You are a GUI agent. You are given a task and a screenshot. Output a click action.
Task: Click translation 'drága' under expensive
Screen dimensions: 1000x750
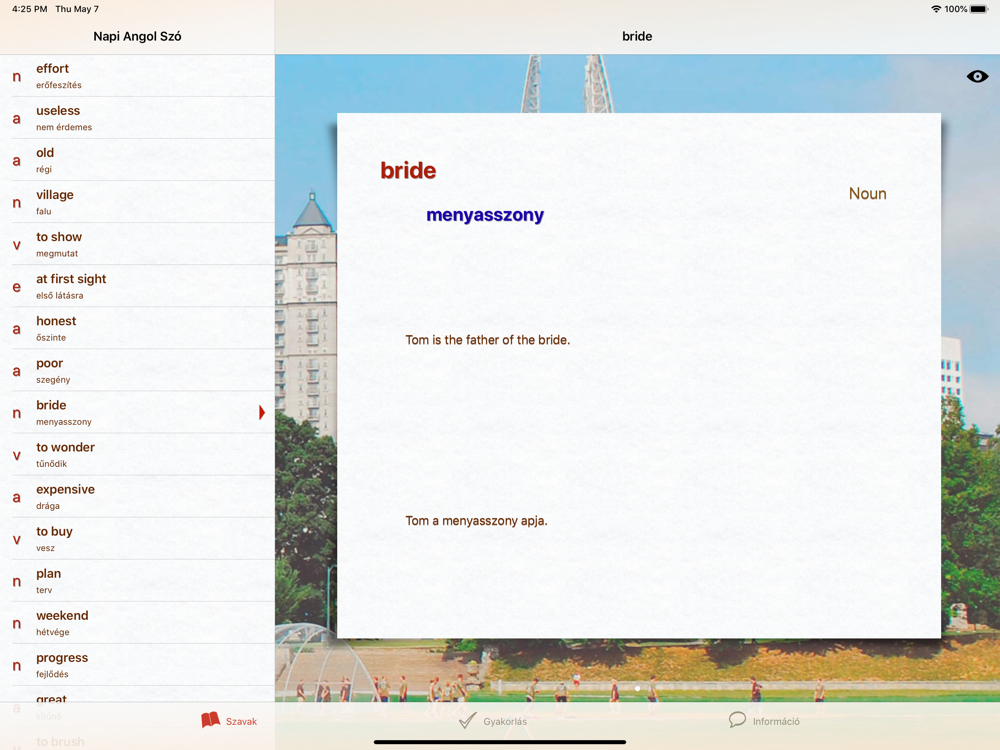point(48,506)
